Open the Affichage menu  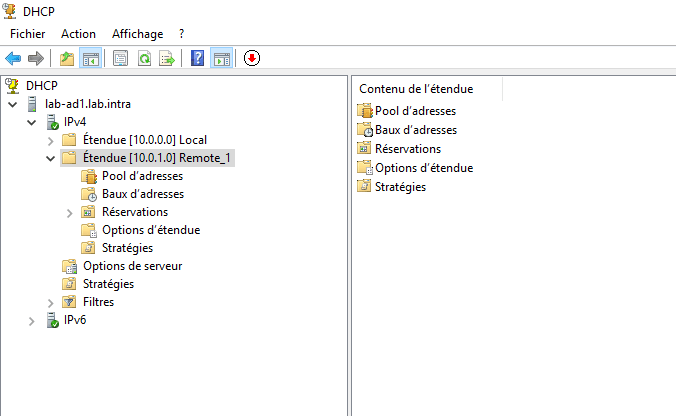coord(138,34)
